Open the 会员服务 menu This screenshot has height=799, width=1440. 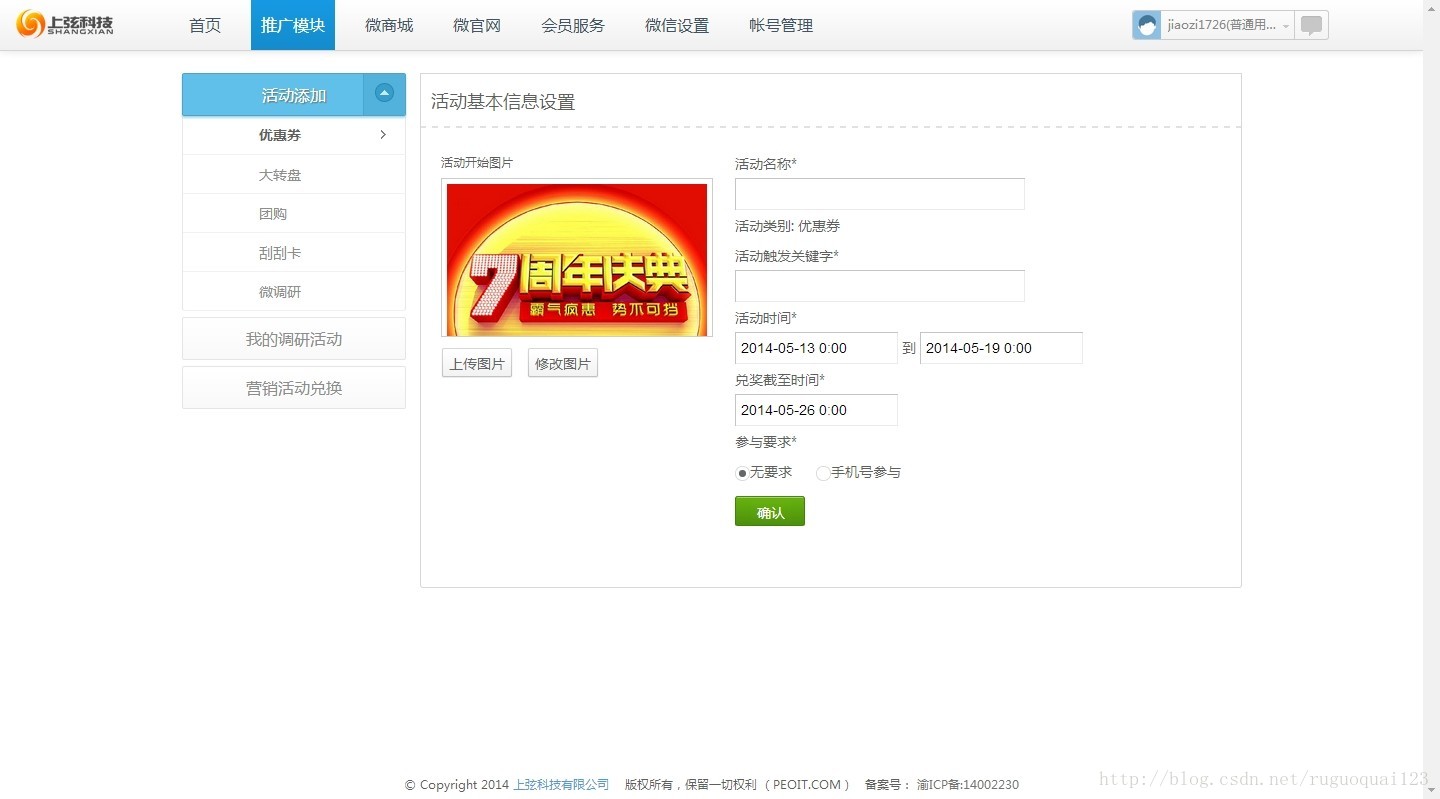pyautogui.click(x=573, y=25)
